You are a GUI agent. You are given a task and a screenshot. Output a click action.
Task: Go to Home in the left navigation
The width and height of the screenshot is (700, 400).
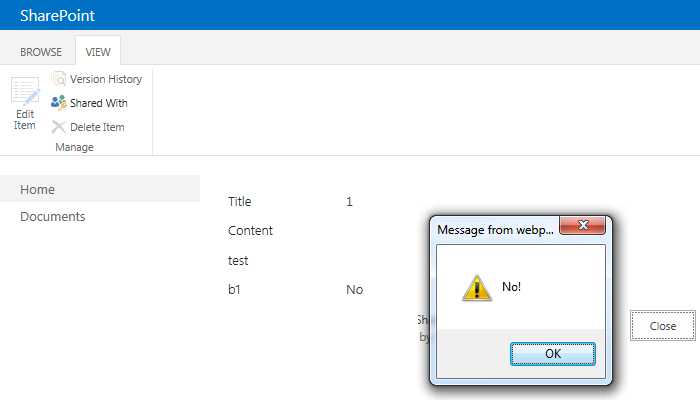click(38, 190)
